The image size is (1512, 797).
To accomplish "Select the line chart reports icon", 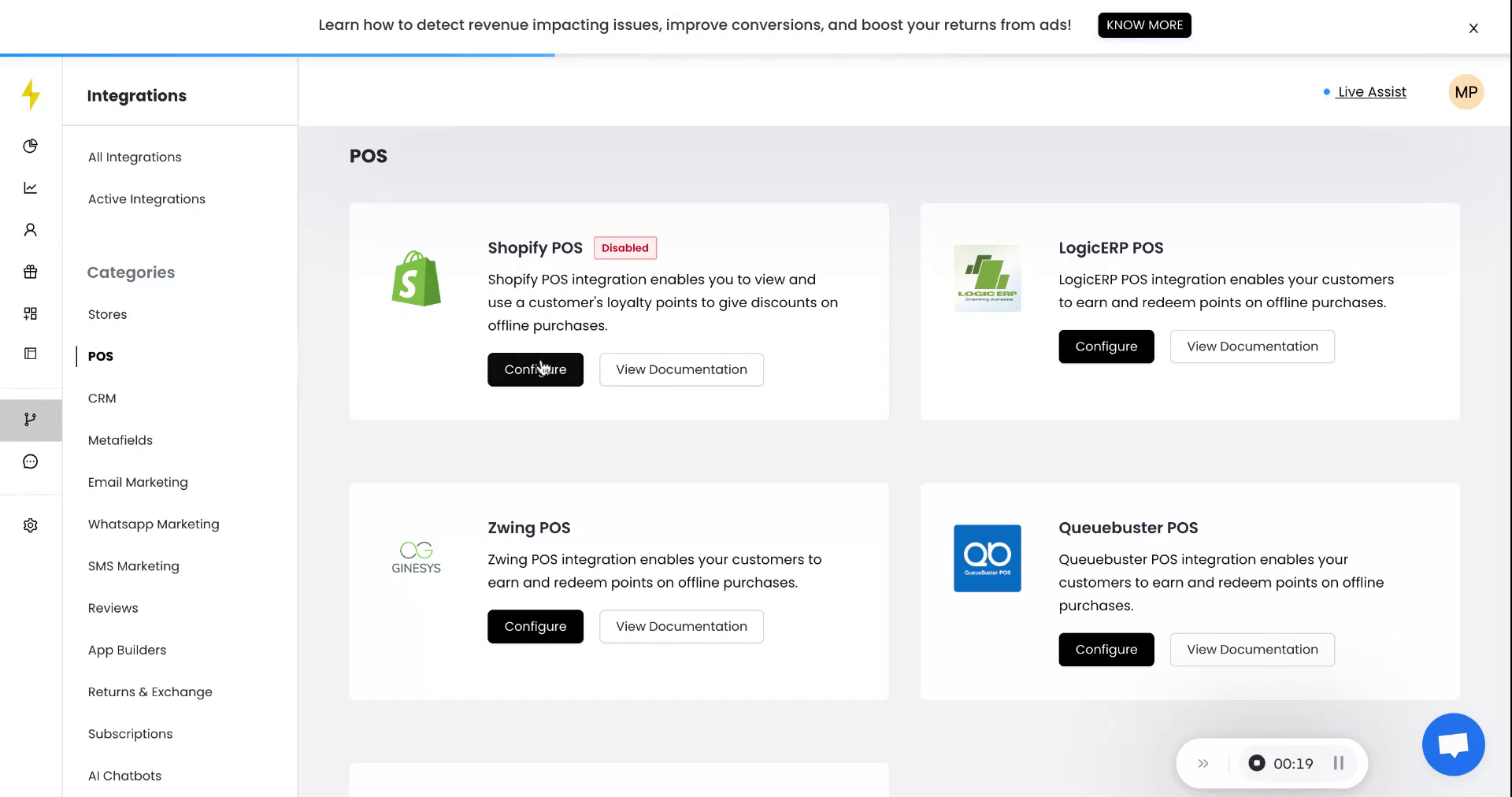I will pos(30,187).
